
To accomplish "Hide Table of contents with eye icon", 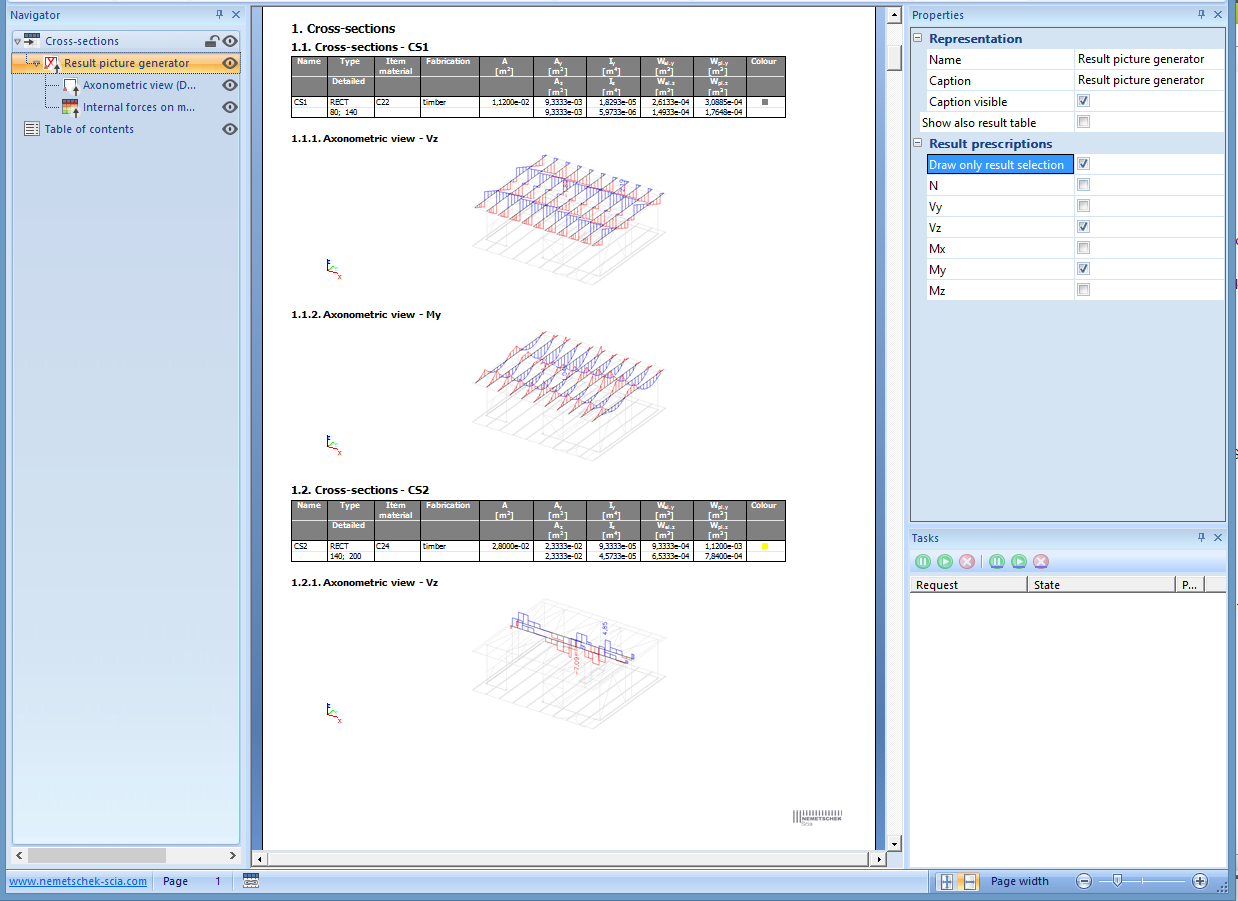I will tap(229, 129).
